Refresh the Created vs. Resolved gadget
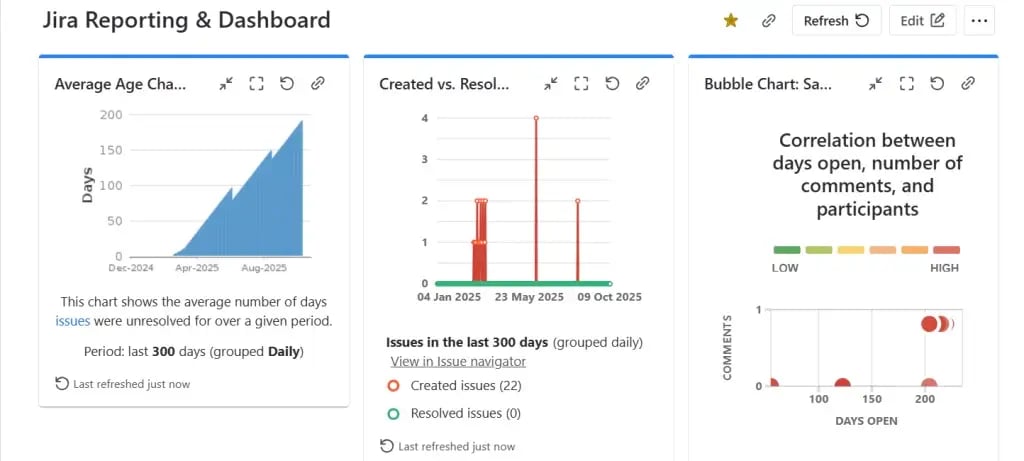Image resolution: width=1024 pixels, height=461 pixels. click(x=612, y=84)
